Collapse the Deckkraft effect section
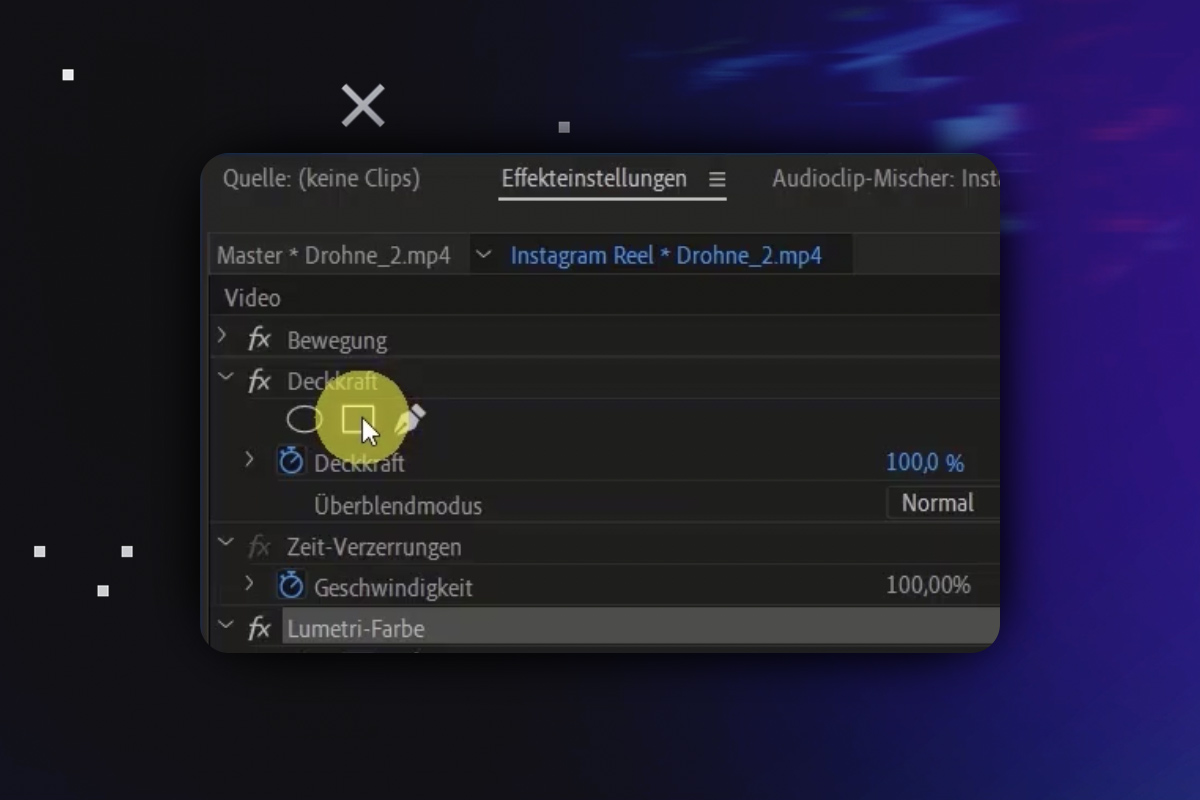This screenshot has width=1200, height=800. tap(226, 378)
